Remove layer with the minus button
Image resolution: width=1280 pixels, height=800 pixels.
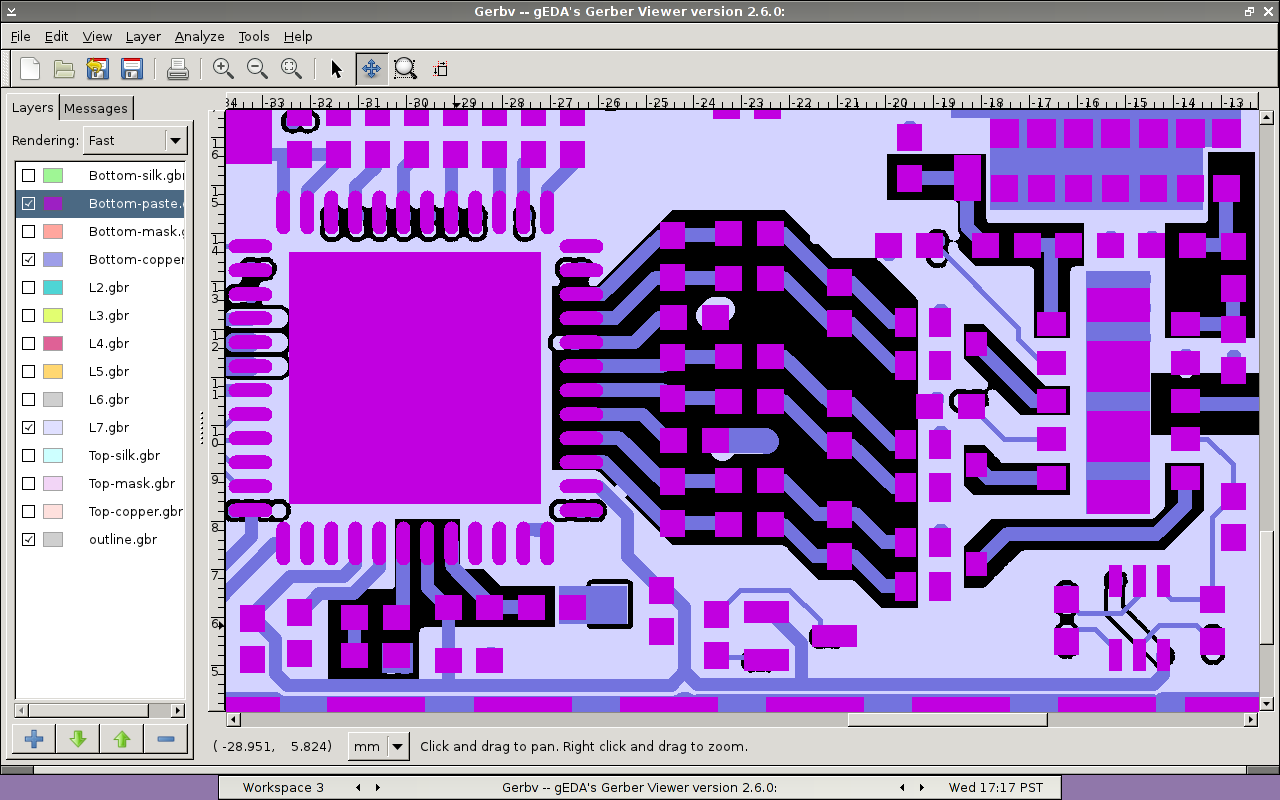166,739
